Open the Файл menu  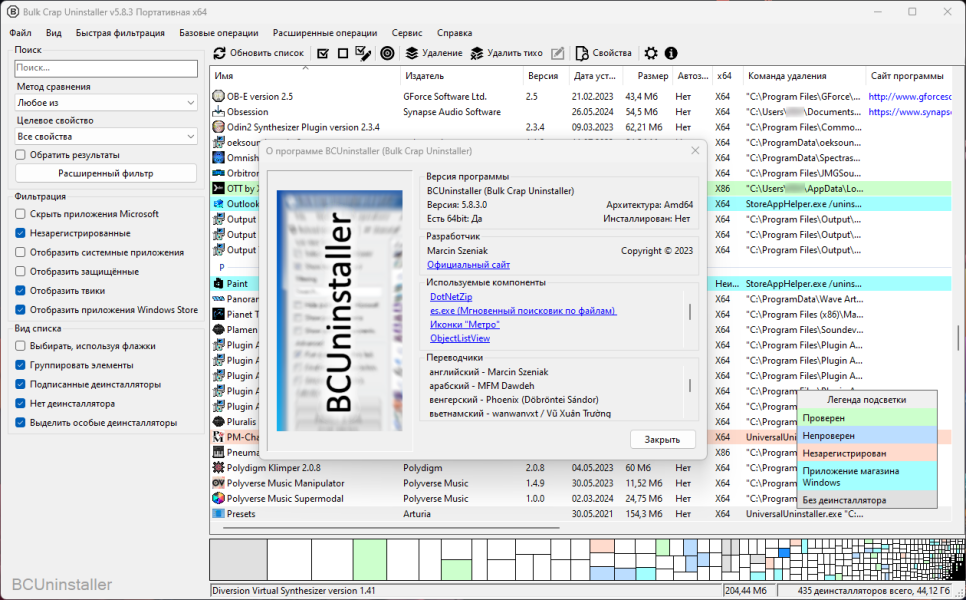[x=20, y=33]
